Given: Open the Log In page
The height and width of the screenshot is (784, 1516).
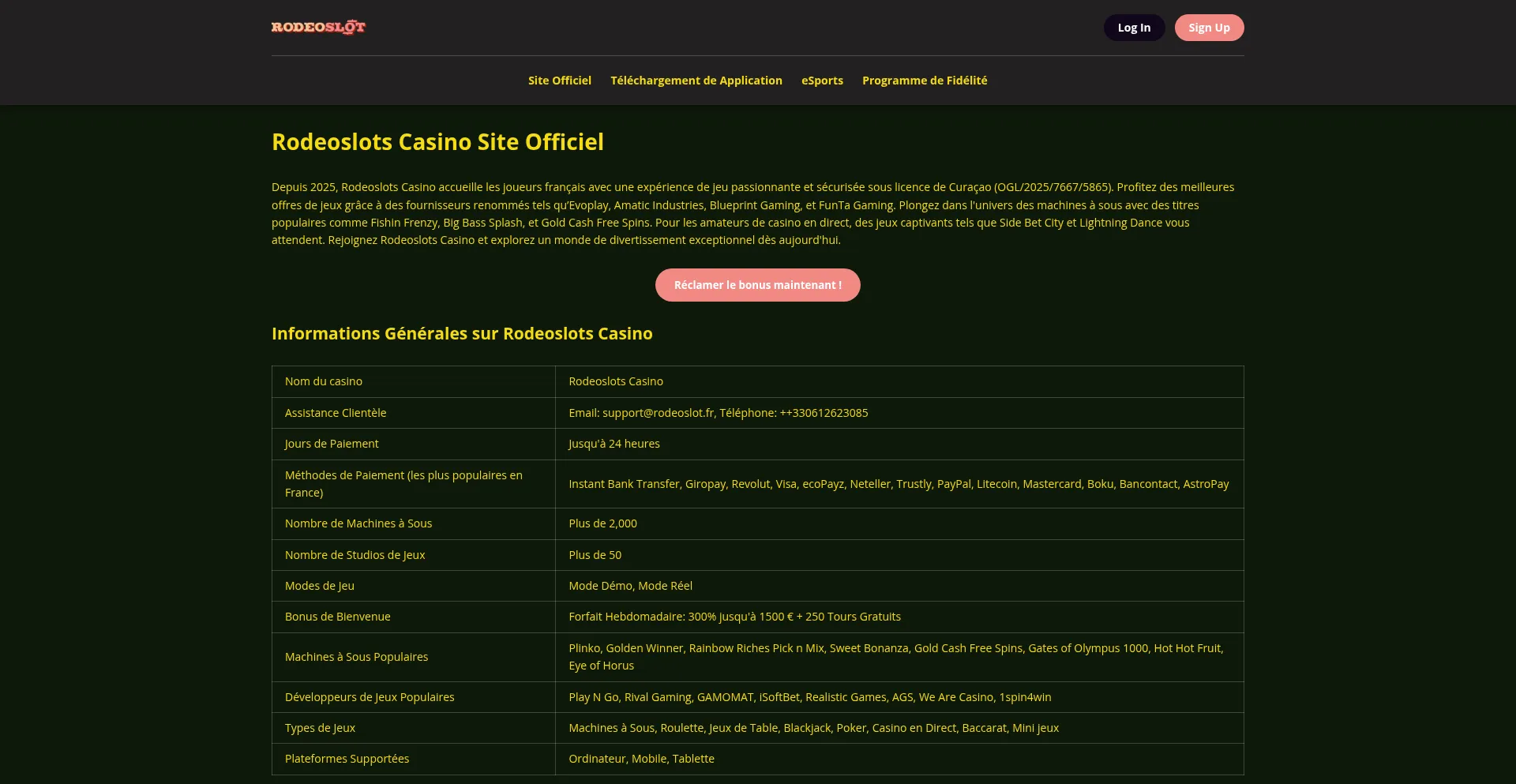Looking at the screenshot, I should 1134,28.
